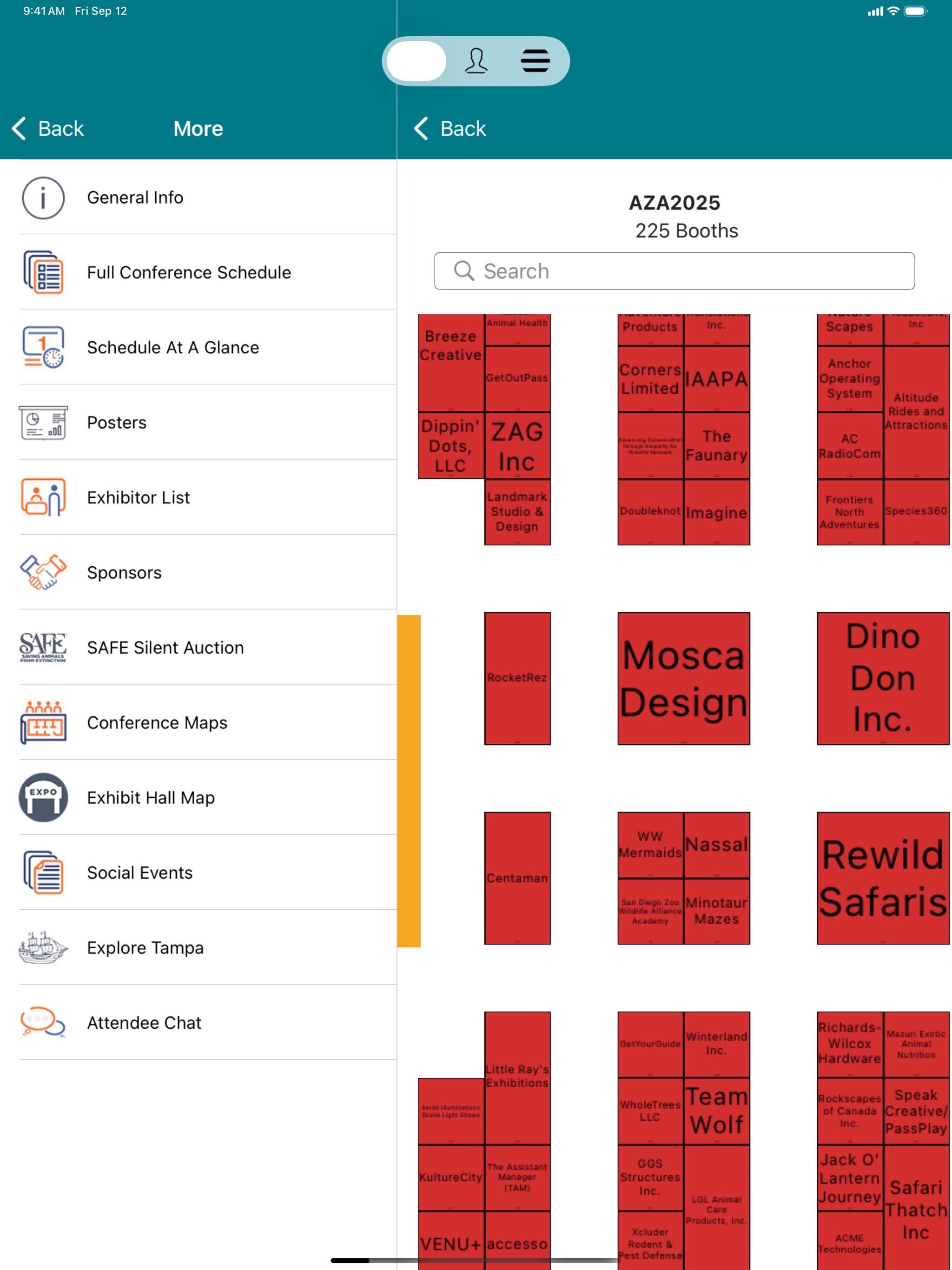
Task: Tap the Exhibitor List booth icon
Action: coord(43,498)
